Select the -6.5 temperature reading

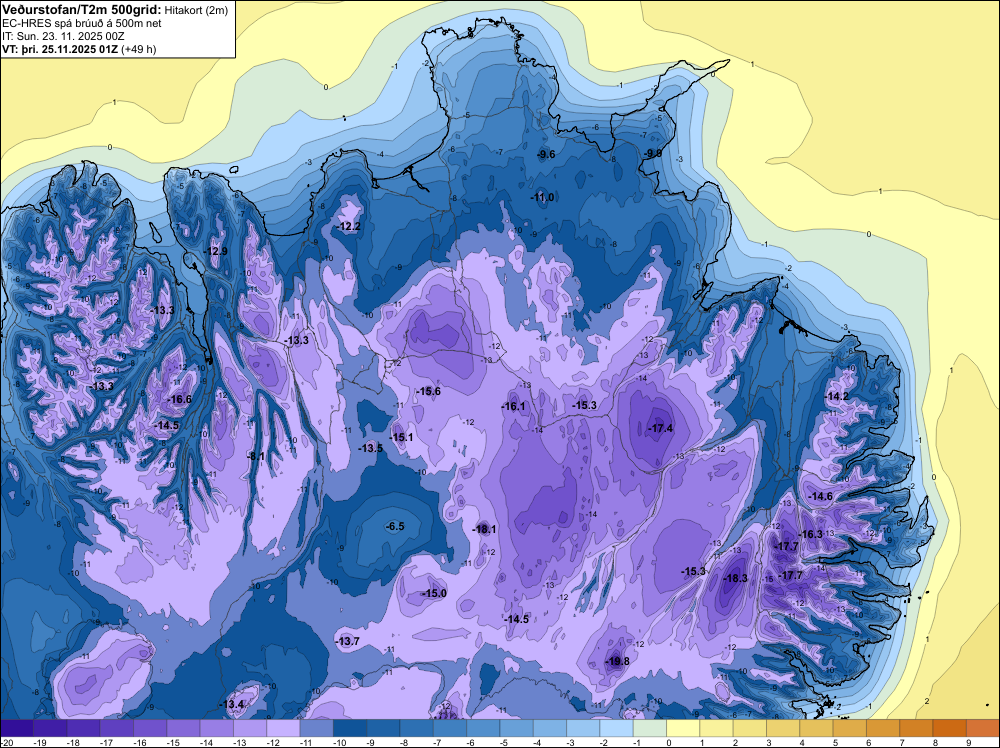coord(395,526)
